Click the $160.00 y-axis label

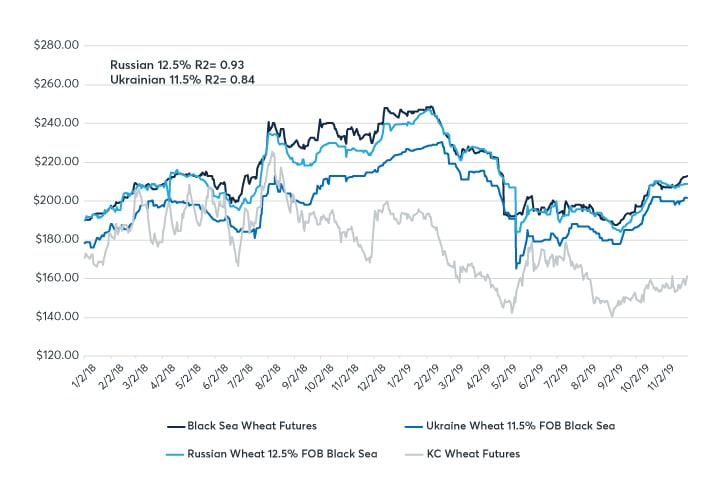56,278
